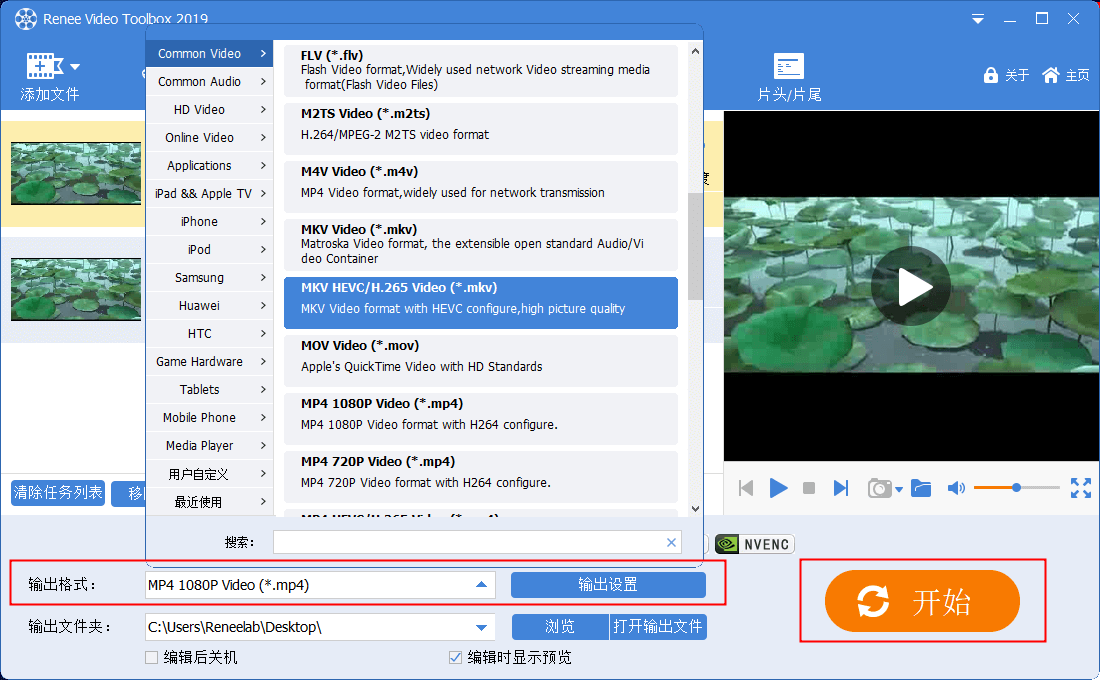Viewport: 1100px width, 680px height.
Task: Open the 添加文件 dropdown arrow
Action: (x=75, y=67)
